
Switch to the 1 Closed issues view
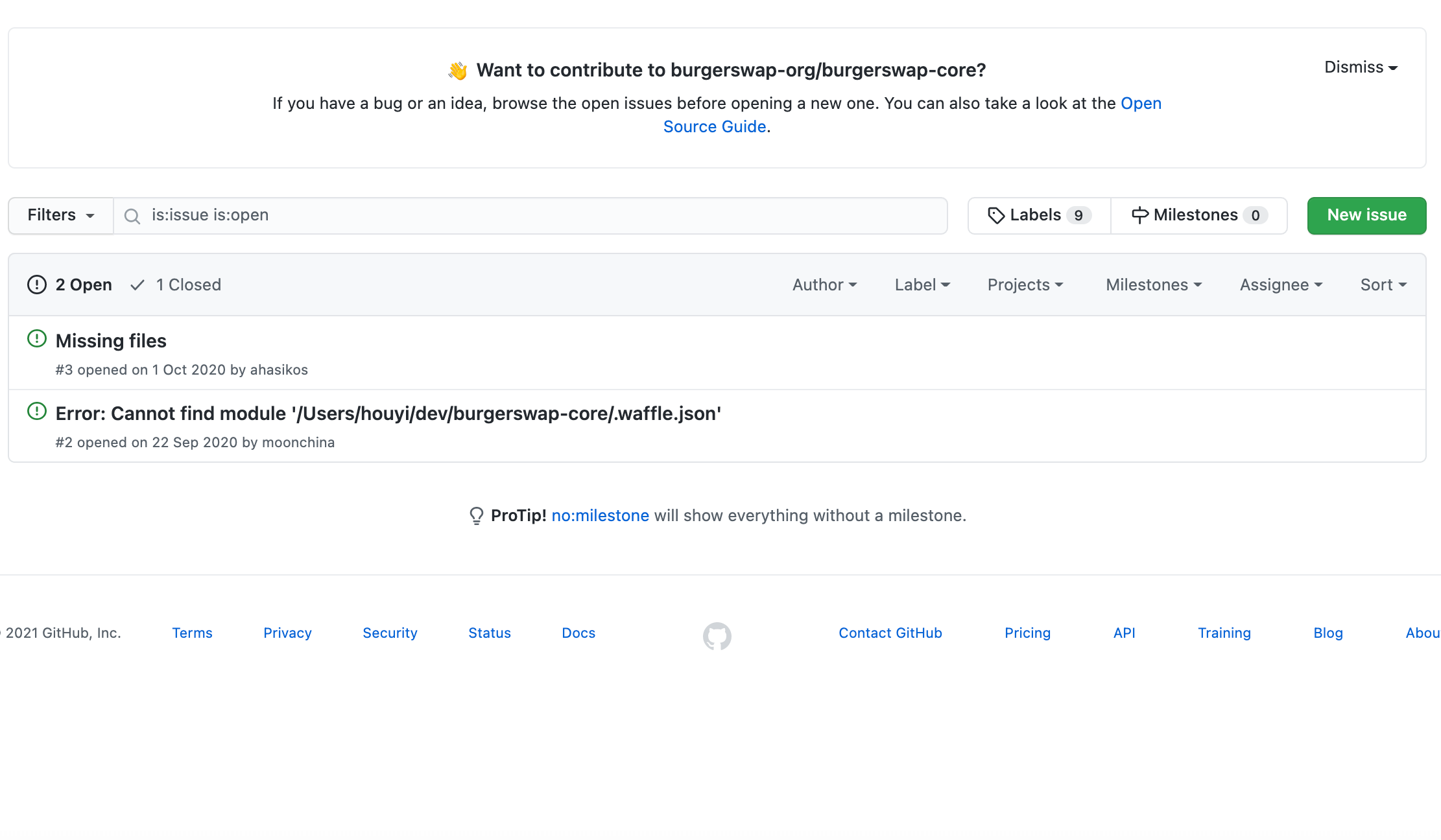[x=176, y=285]
